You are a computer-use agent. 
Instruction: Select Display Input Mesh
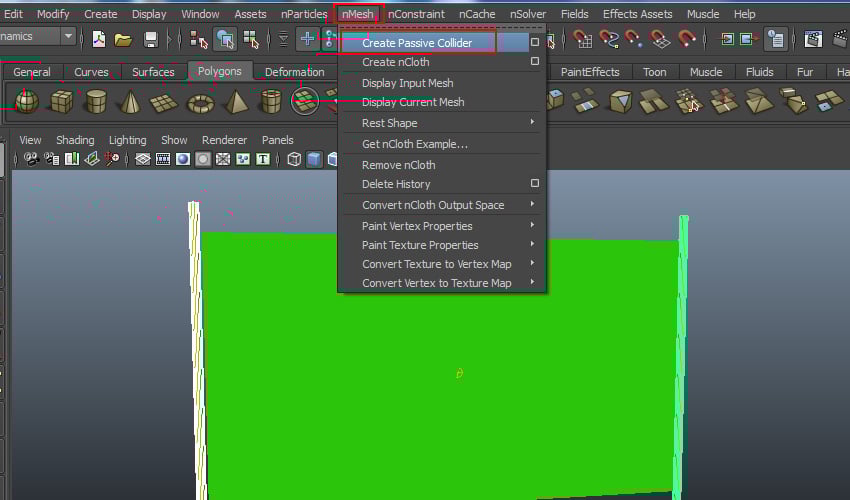(408, 83)
